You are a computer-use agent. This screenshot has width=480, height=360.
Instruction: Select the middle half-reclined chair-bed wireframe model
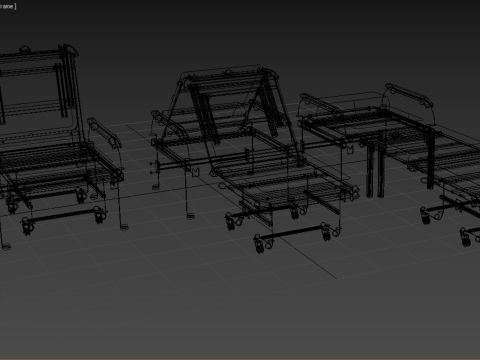click(x=255, y=158)
